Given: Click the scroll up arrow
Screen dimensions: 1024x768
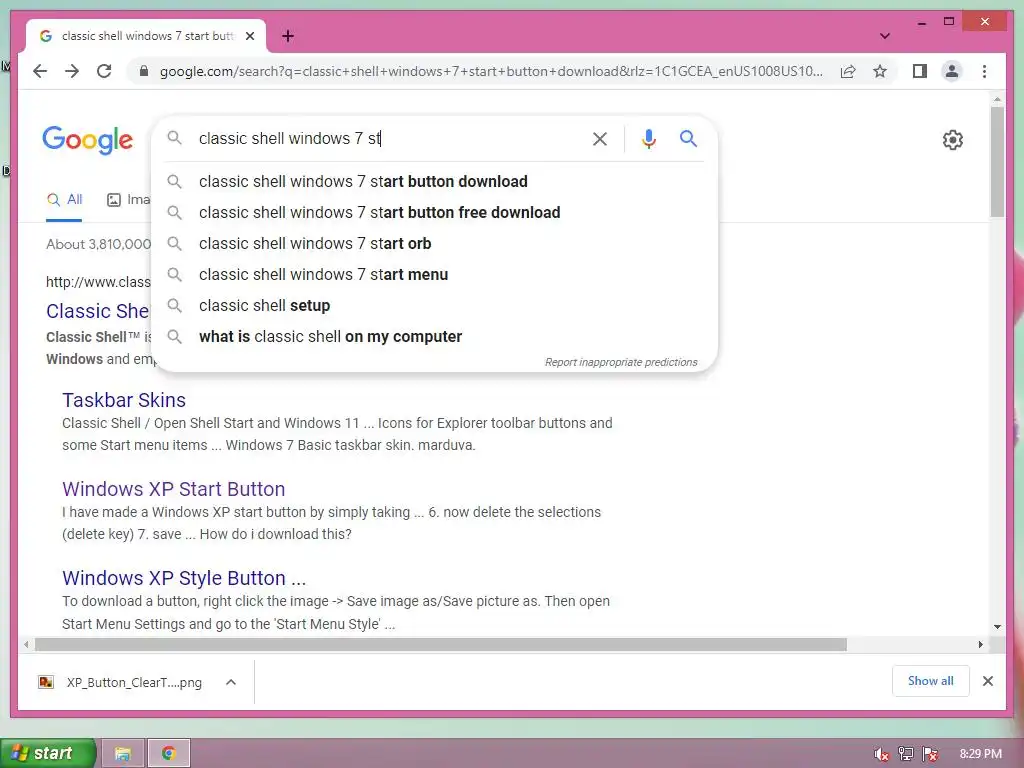Looking at the screenshot, I should click(x=997, y=100).
